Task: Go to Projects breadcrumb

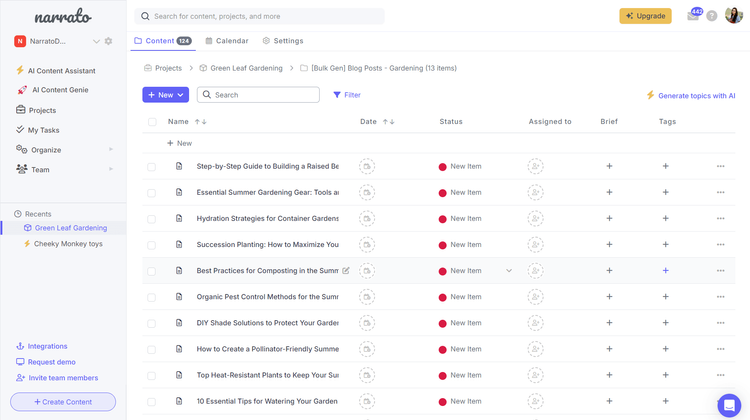Action: (x=163, y=68)
